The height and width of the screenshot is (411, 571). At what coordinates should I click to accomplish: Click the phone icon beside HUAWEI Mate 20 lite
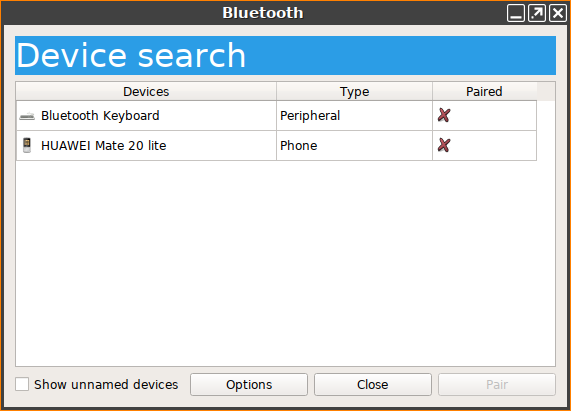pos(27,145)
